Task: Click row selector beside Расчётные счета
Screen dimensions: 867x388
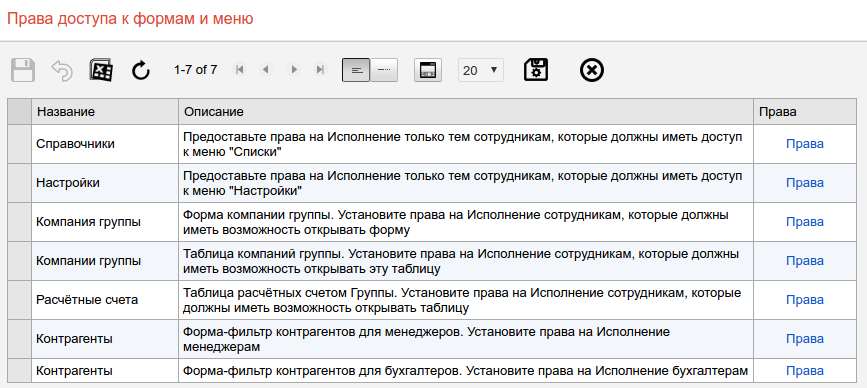Action: (x=19, y=300)
